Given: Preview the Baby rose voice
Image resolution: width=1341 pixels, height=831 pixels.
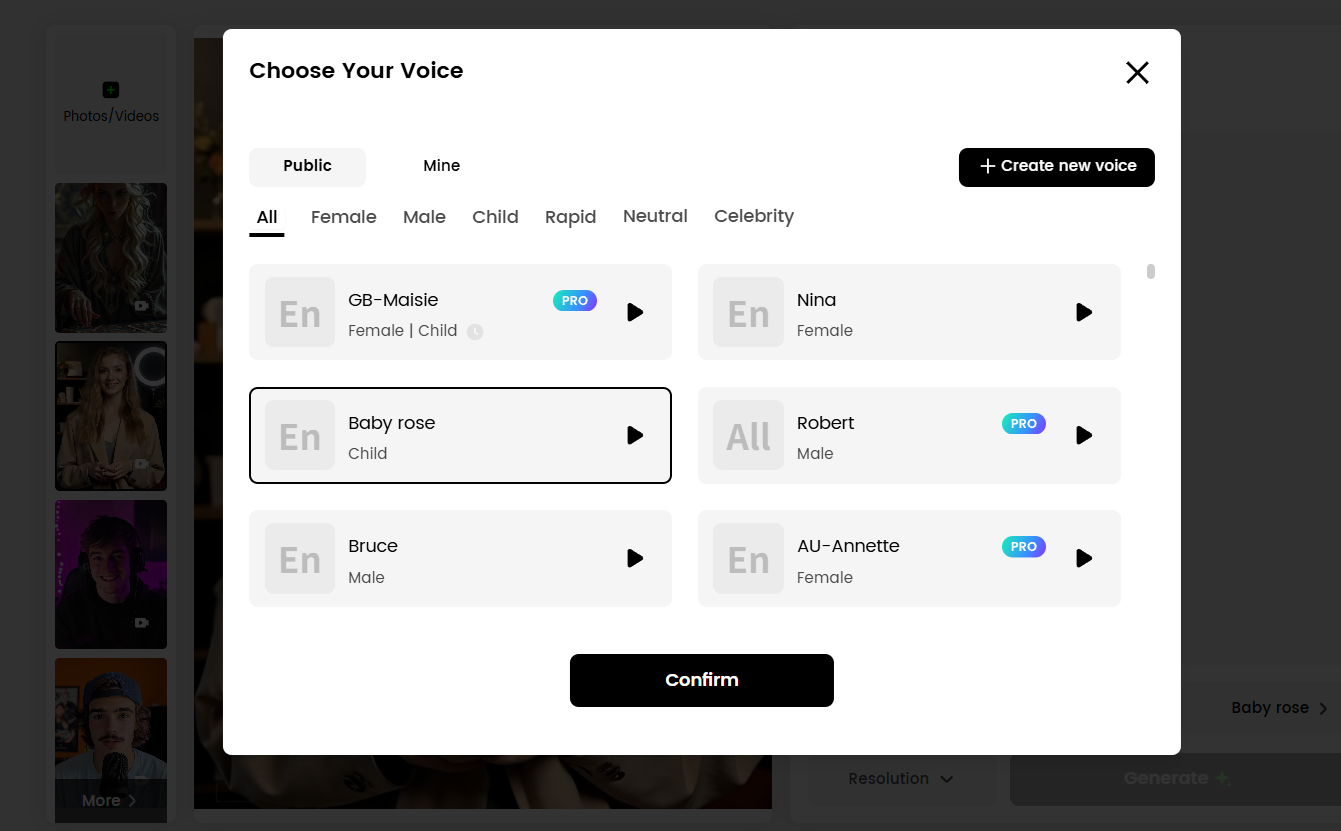Looking at the screenshot, I should pos(635,435).
